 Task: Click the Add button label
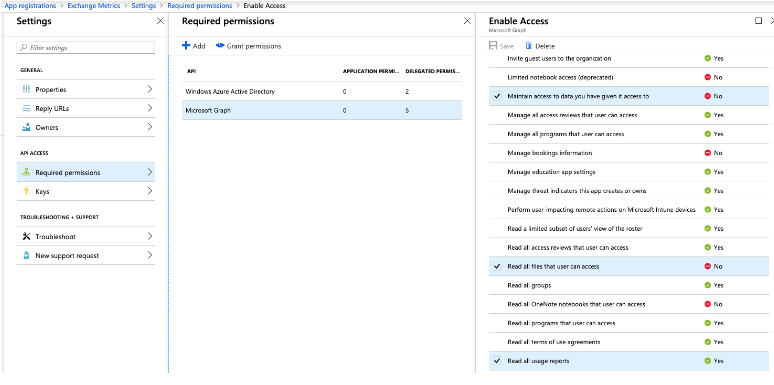click(199, 46)
